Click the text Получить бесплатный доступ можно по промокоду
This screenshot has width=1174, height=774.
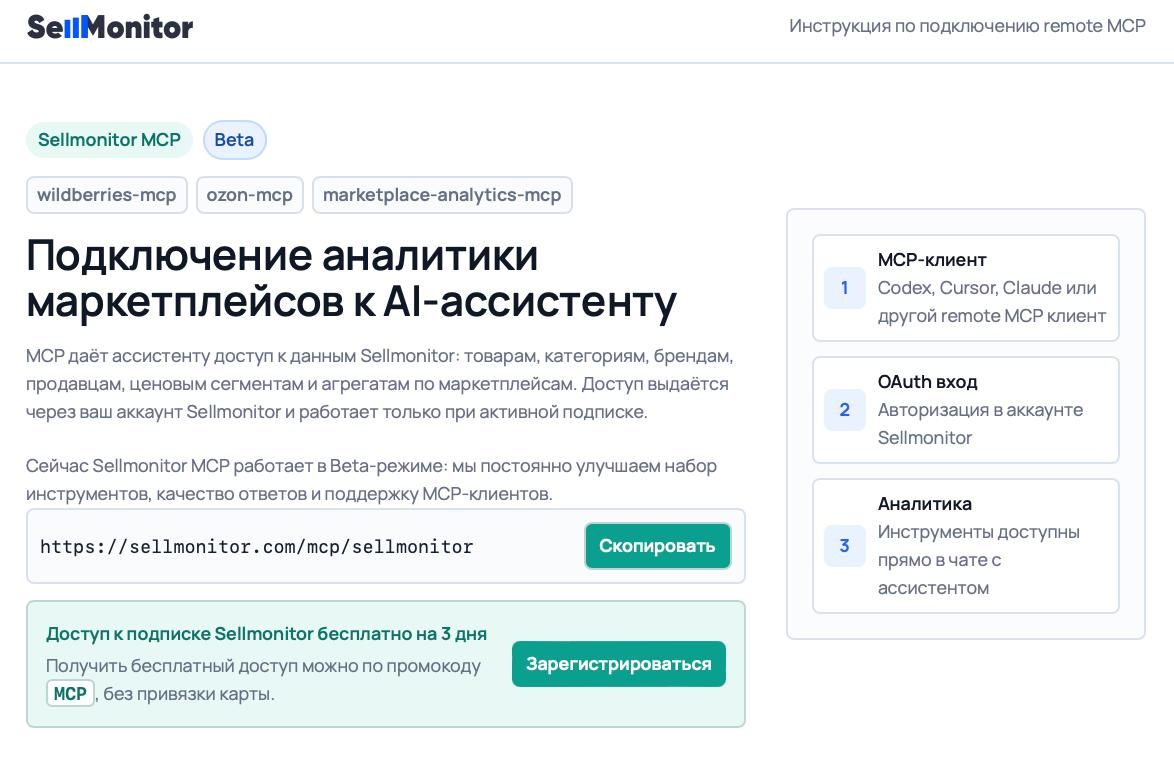pos(264,666)
